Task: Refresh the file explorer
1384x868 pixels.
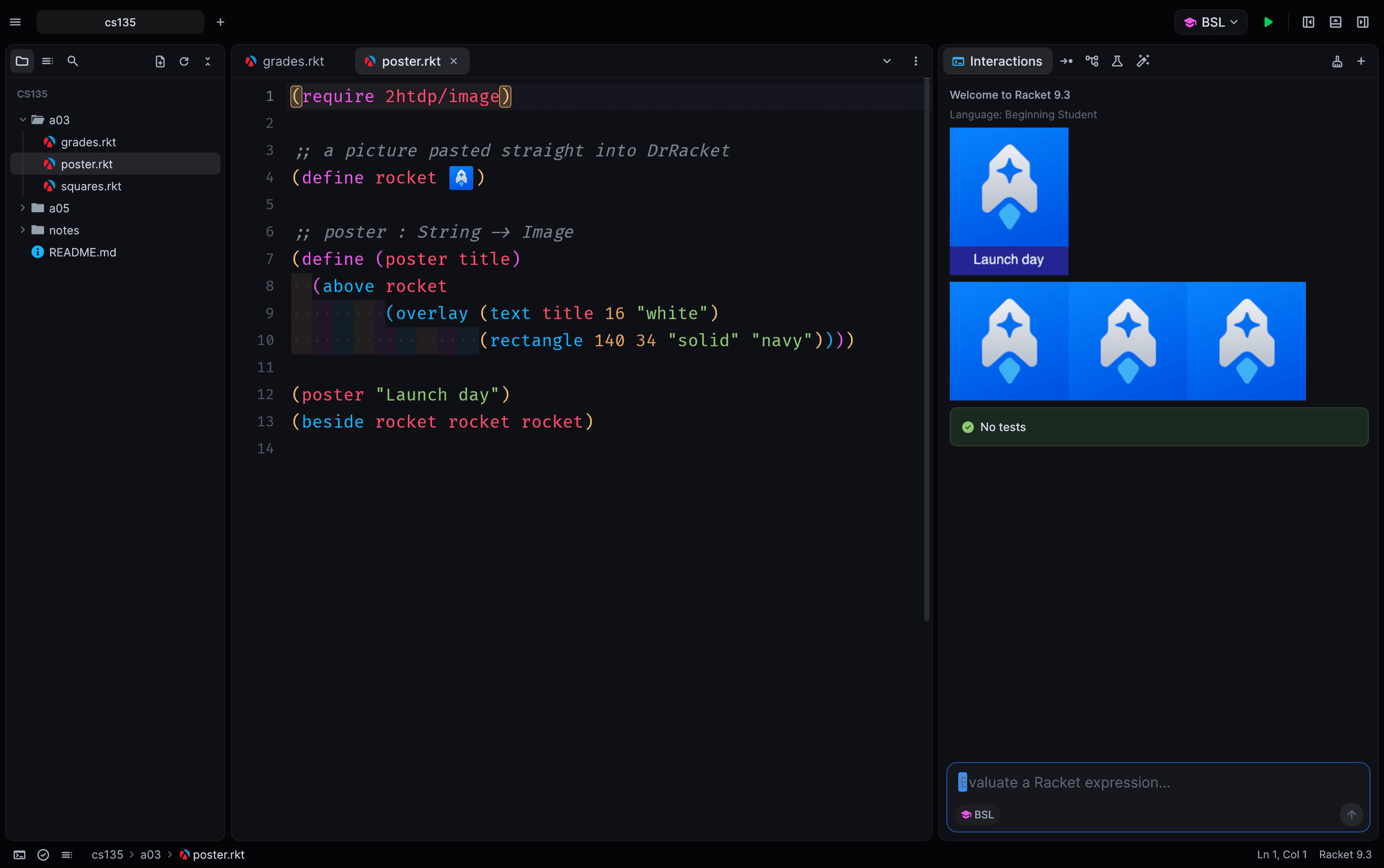Action: [184, 61]
